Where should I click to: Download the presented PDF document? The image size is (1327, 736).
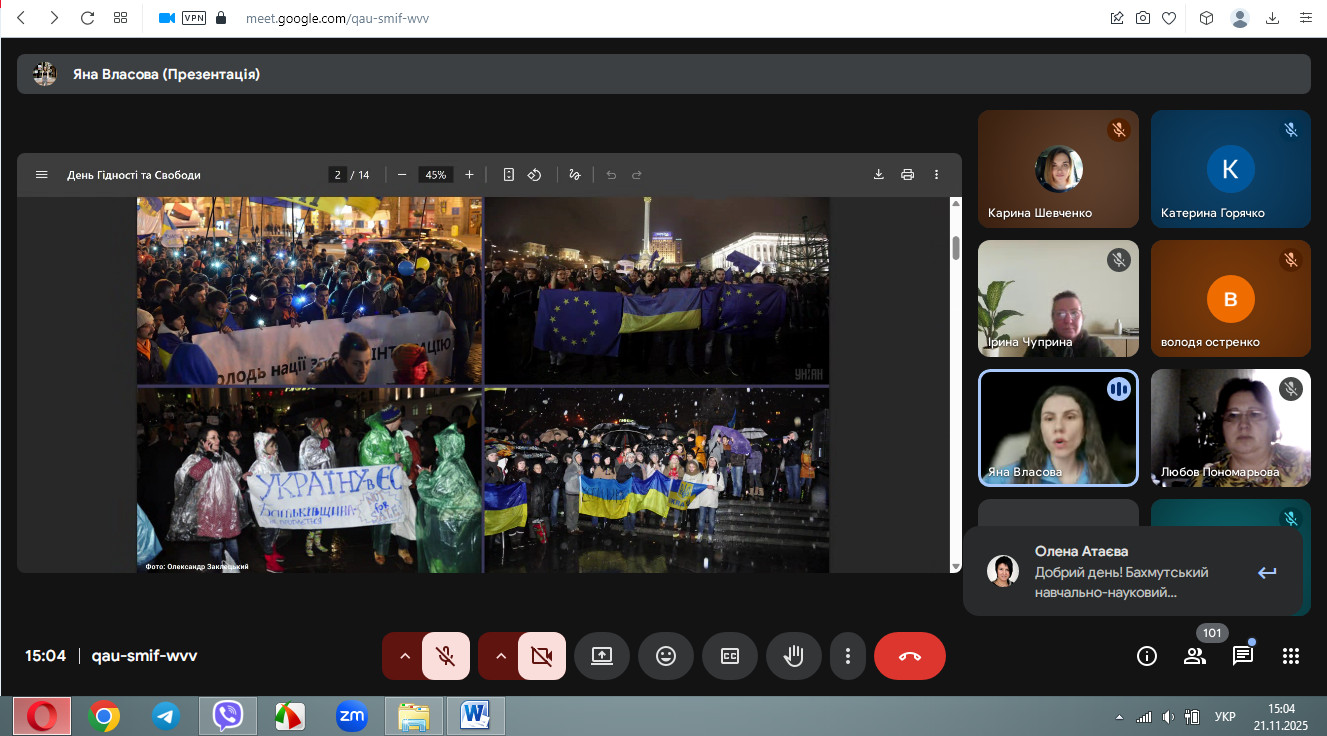(x=879, y=174)
